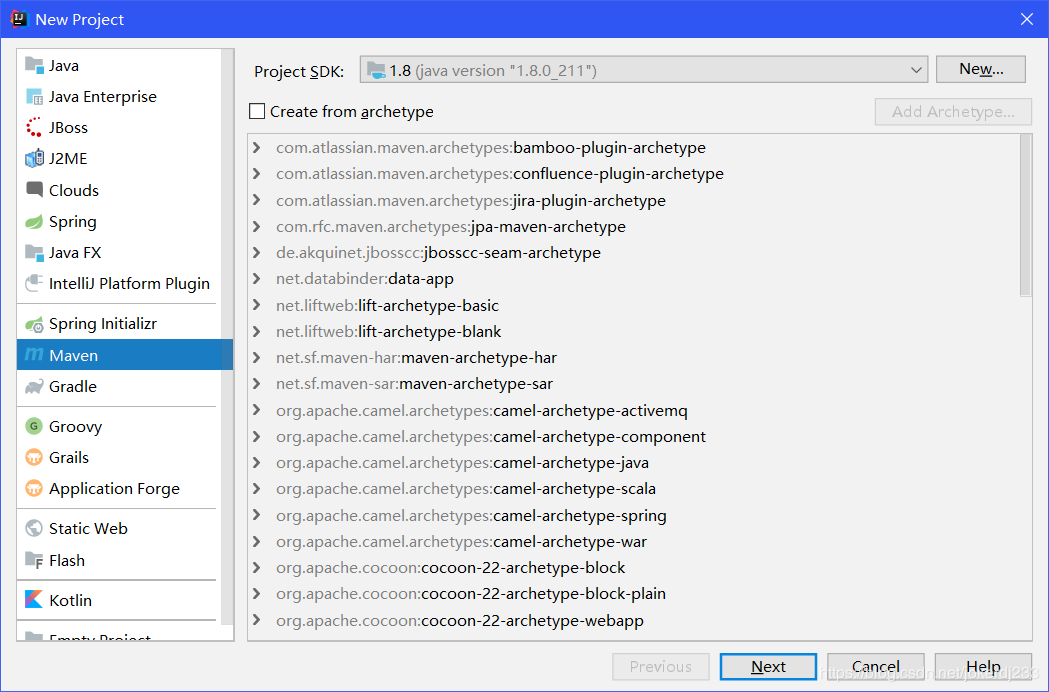Click the Static Web globe icon
The height and width of the screenshot is (692, 1049).
(x=34, y=528)
